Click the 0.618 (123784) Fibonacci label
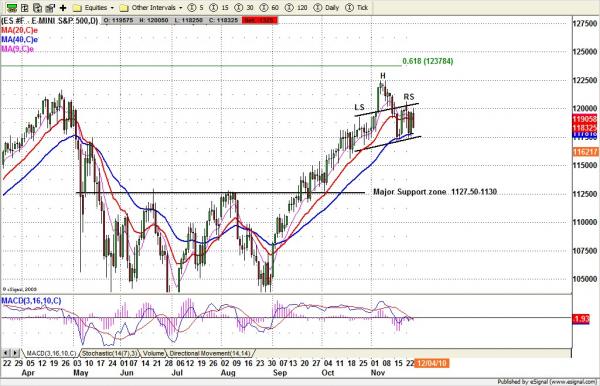 [x=428, y=61]
